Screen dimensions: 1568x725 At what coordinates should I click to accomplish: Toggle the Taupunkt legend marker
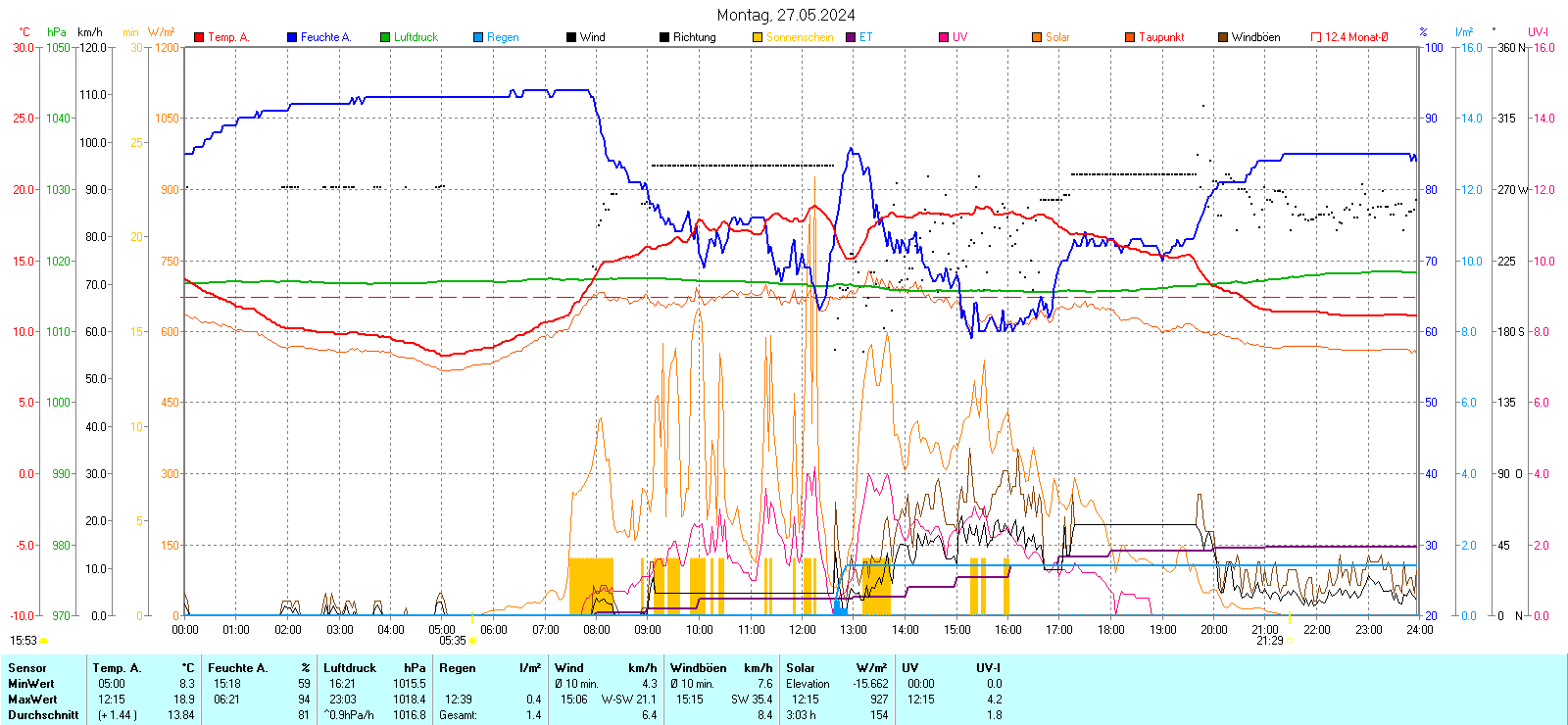tap(1130, 37)
